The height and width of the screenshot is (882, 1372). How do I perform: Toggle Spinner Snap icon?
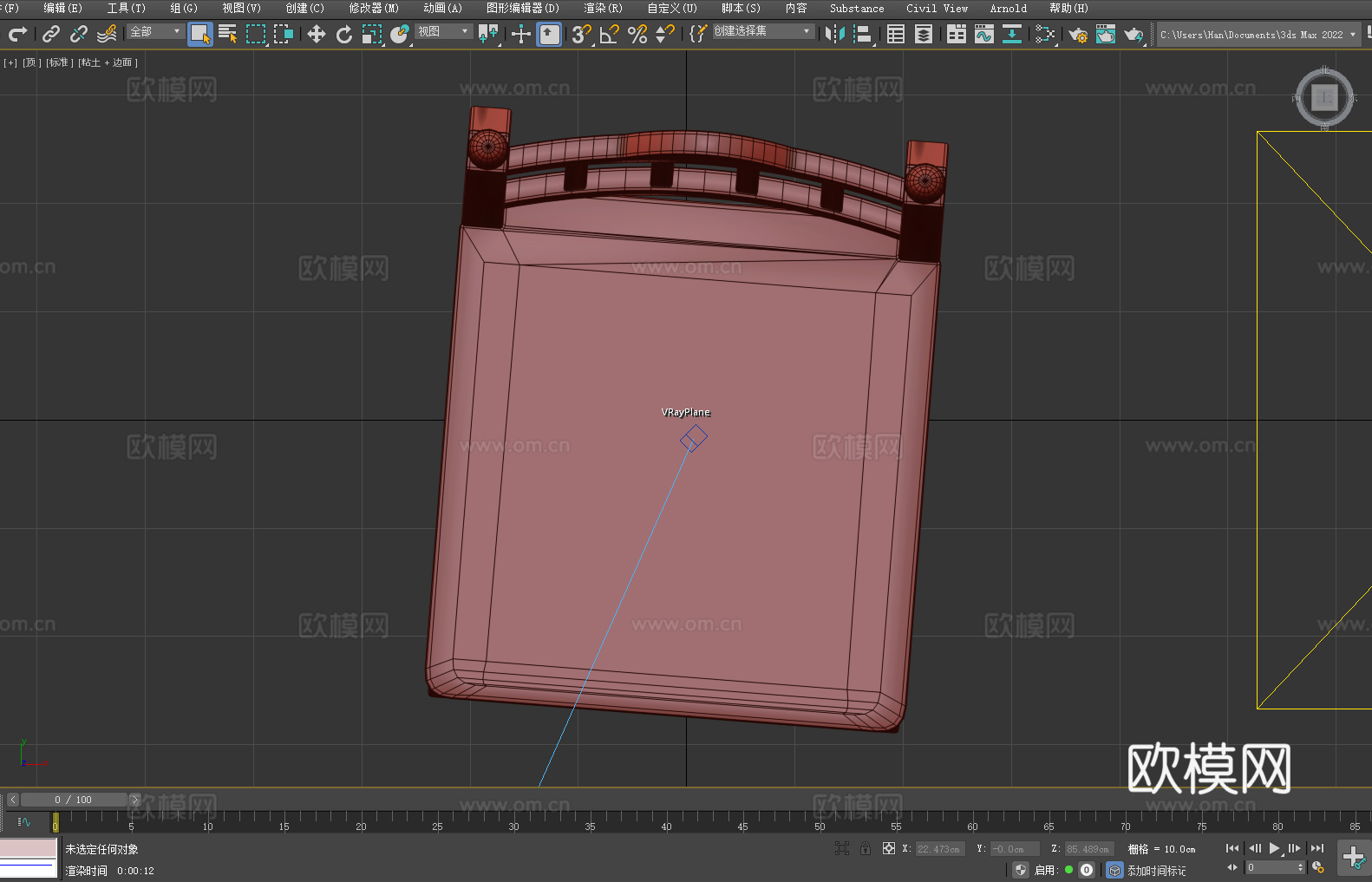coord(665,34)
